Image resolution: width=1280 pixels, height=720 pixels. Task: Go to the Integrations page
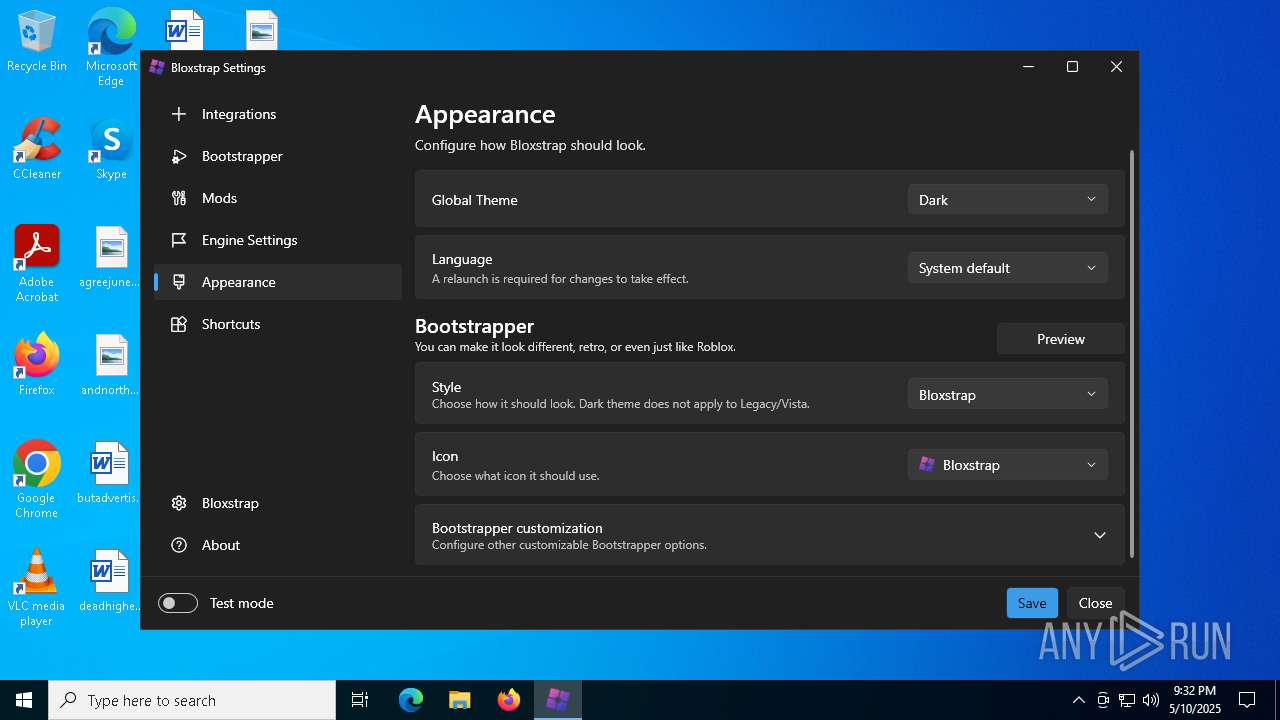point(278,114)
